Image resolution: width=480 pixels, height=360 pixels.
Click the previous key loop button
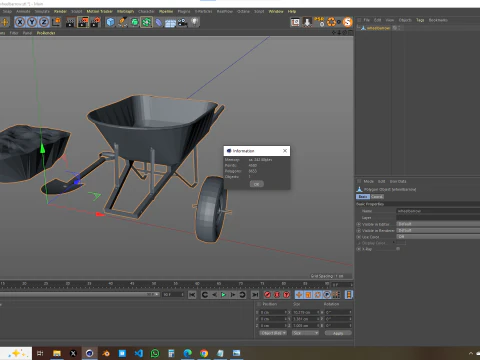(x=205, y=295)
